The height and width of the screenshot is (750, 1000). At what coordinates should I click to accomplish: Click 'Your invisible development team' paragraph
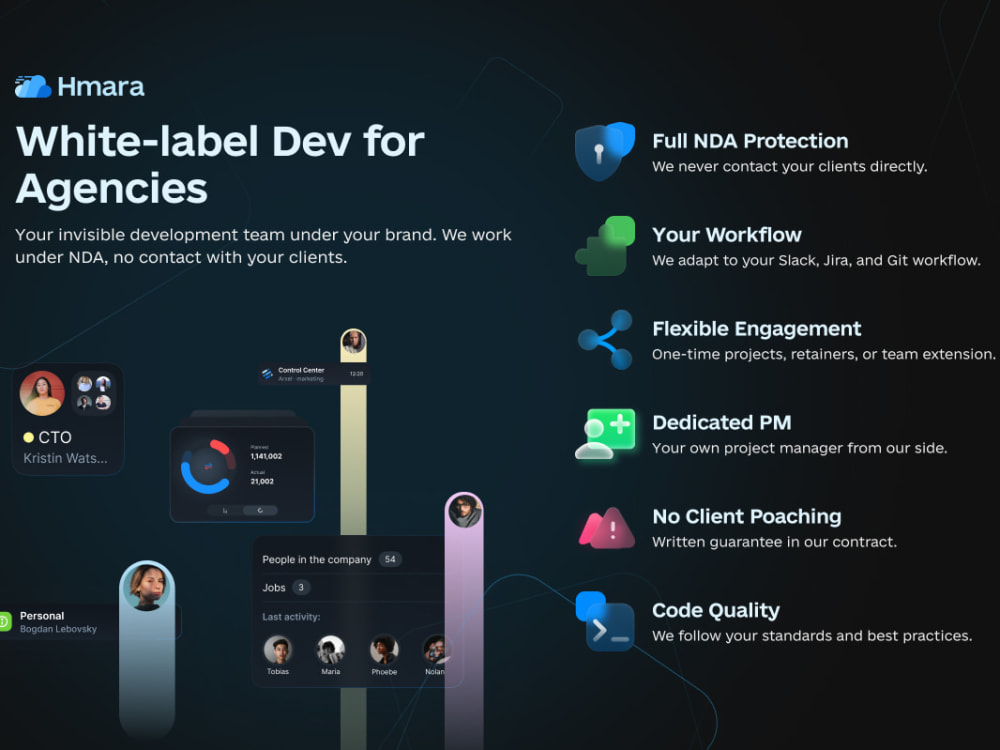pos(263,246)
